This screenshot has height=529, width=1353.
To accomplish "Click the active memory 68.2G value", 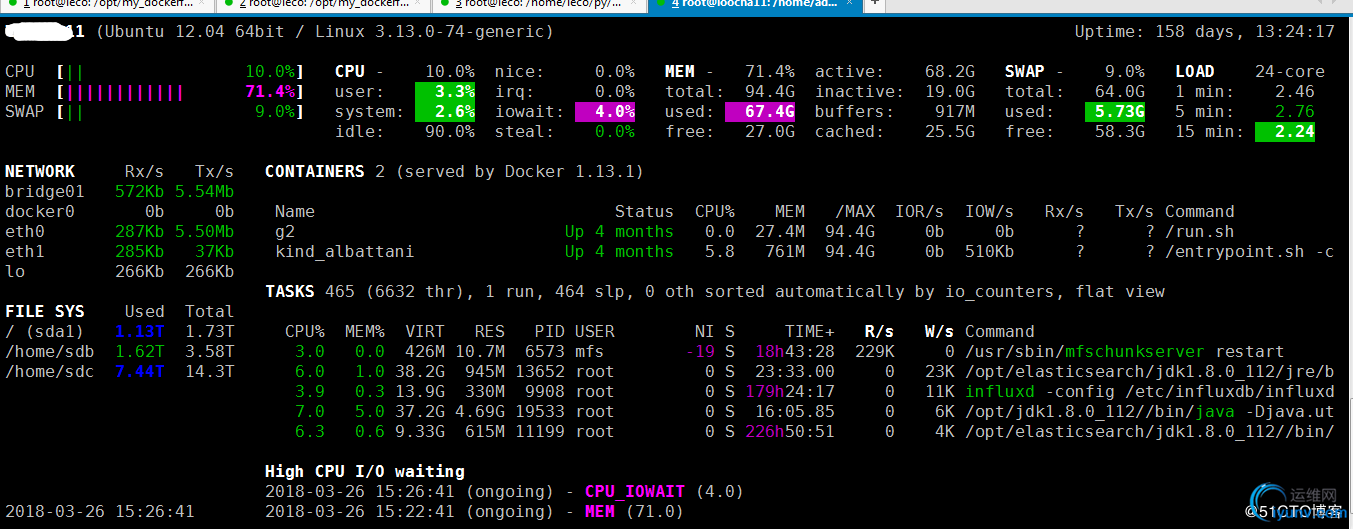I will click(950, 72).
